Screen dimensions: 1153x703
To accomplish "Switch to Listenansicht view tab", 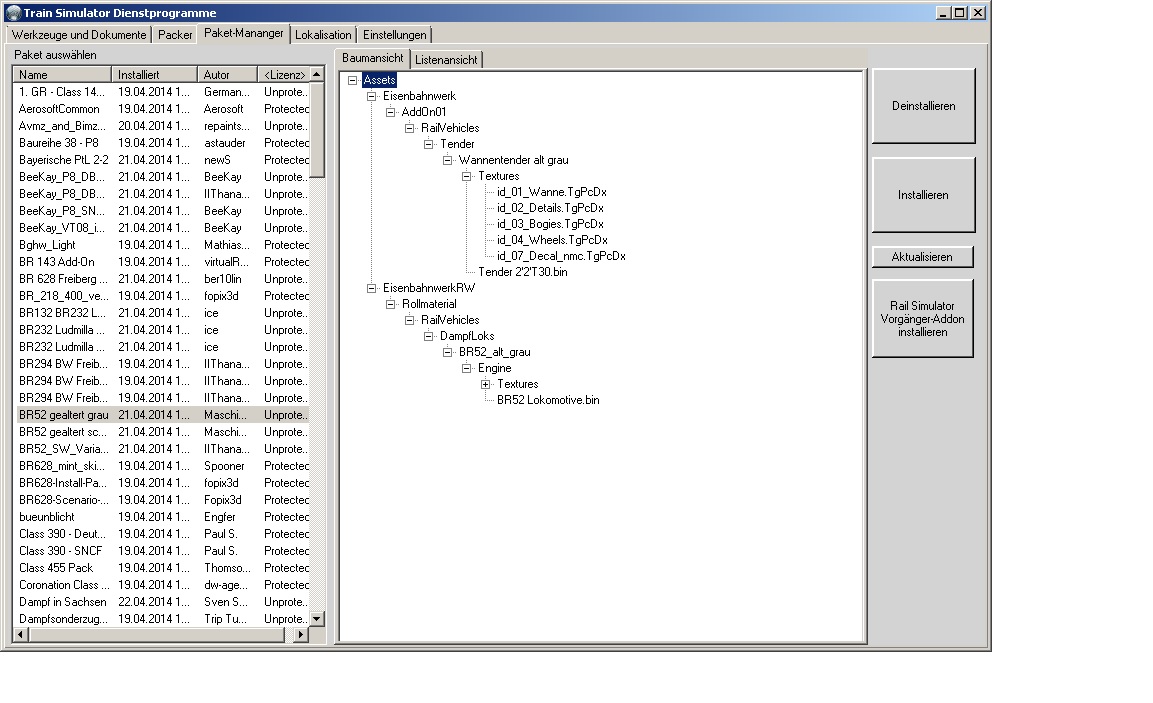I will coord(446,60).
